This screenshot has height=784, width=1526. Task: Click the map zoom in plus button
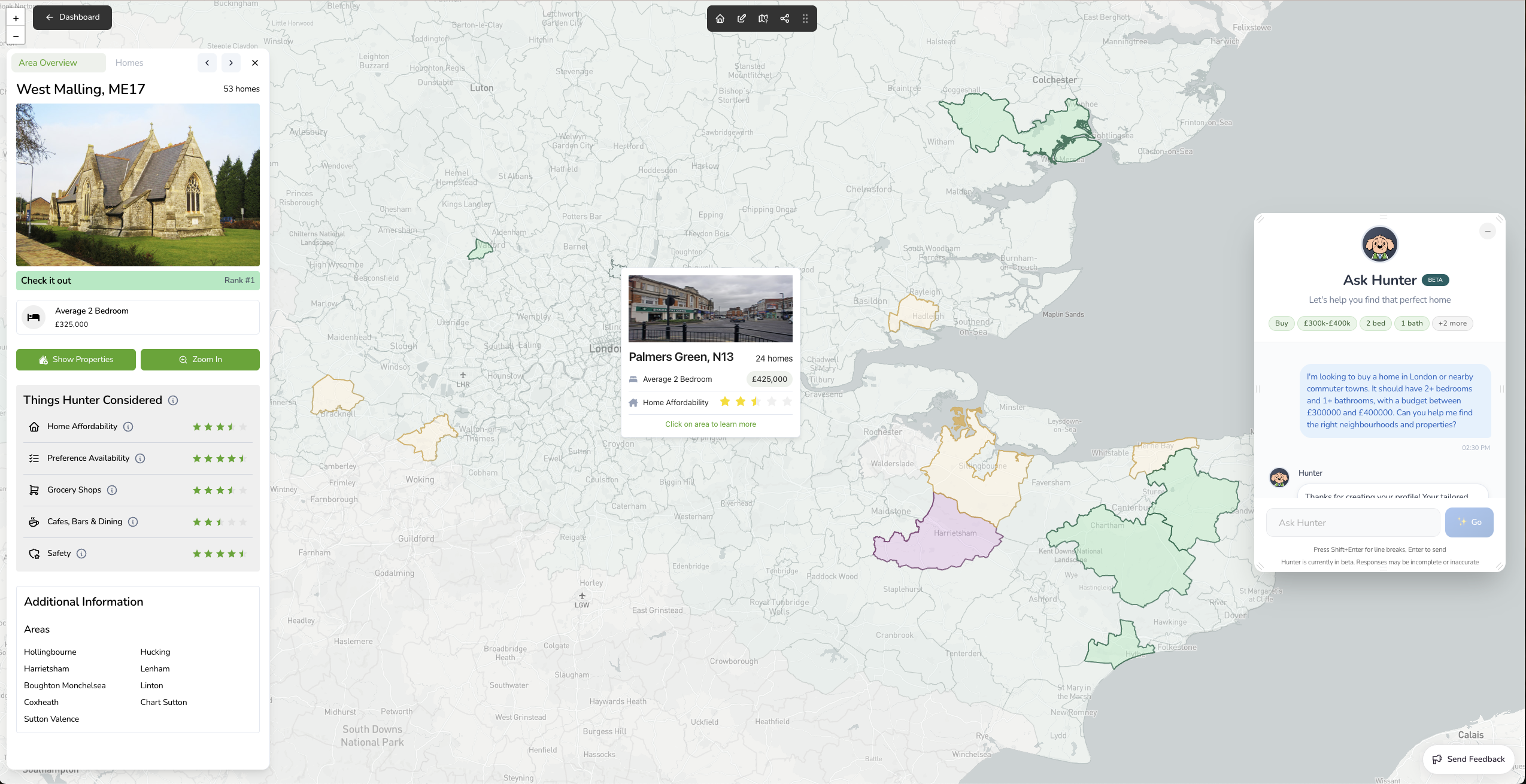point(16,19)
